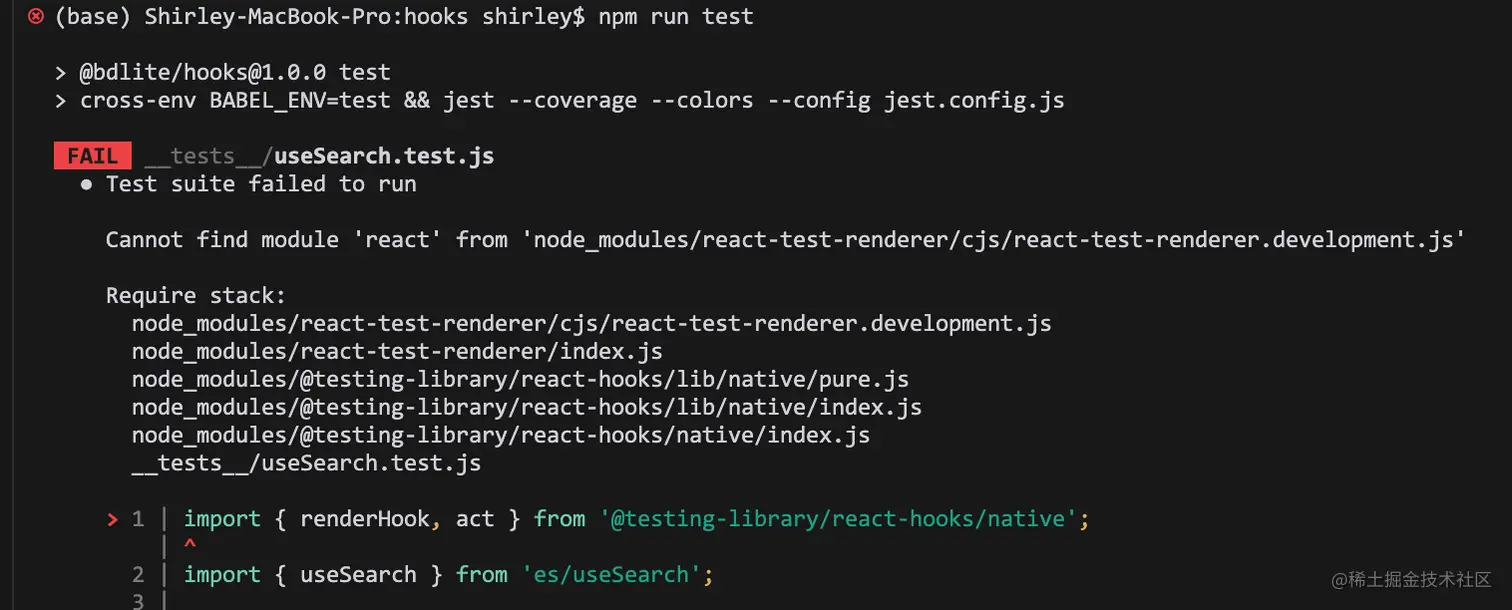Click the '@testing-library/react-hooks/native' string
The width and height of the screenshot is (1512, 610).
[x=838, y=519]
